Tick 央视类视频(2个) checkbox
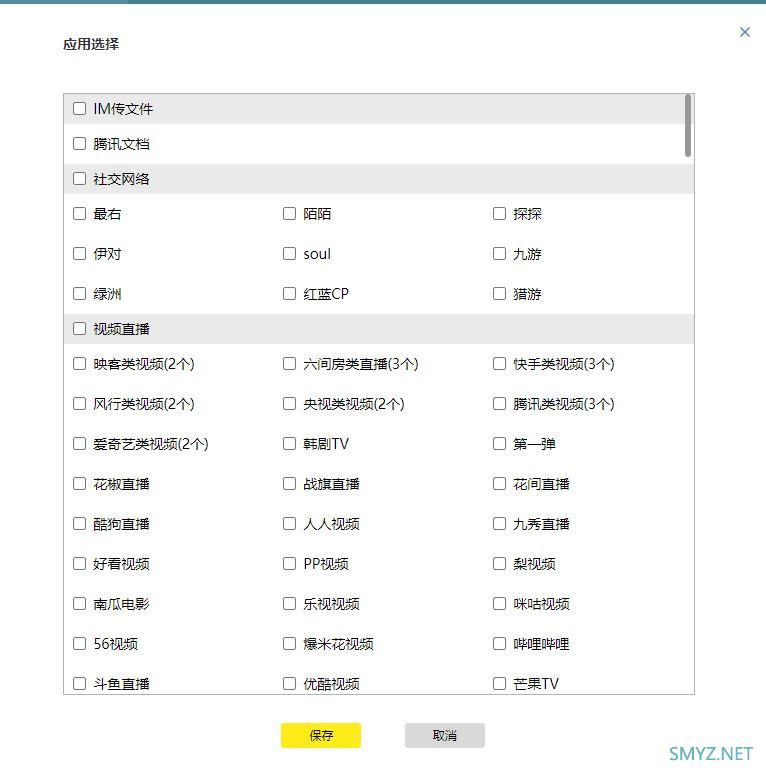The width and height of the screenshot is (766, 773). pyautogui.click(x=289, y=403)
